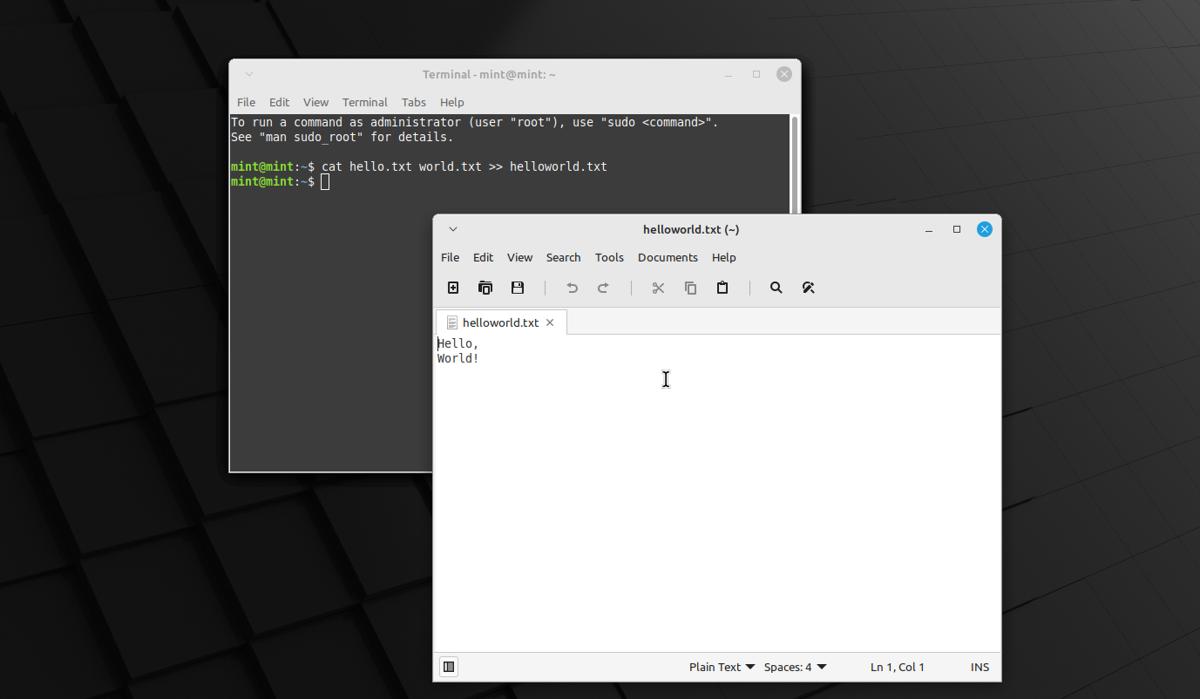1200x699 pixels.
Task: Open the Plain Text language dropdown
Action: click(721, 666)
